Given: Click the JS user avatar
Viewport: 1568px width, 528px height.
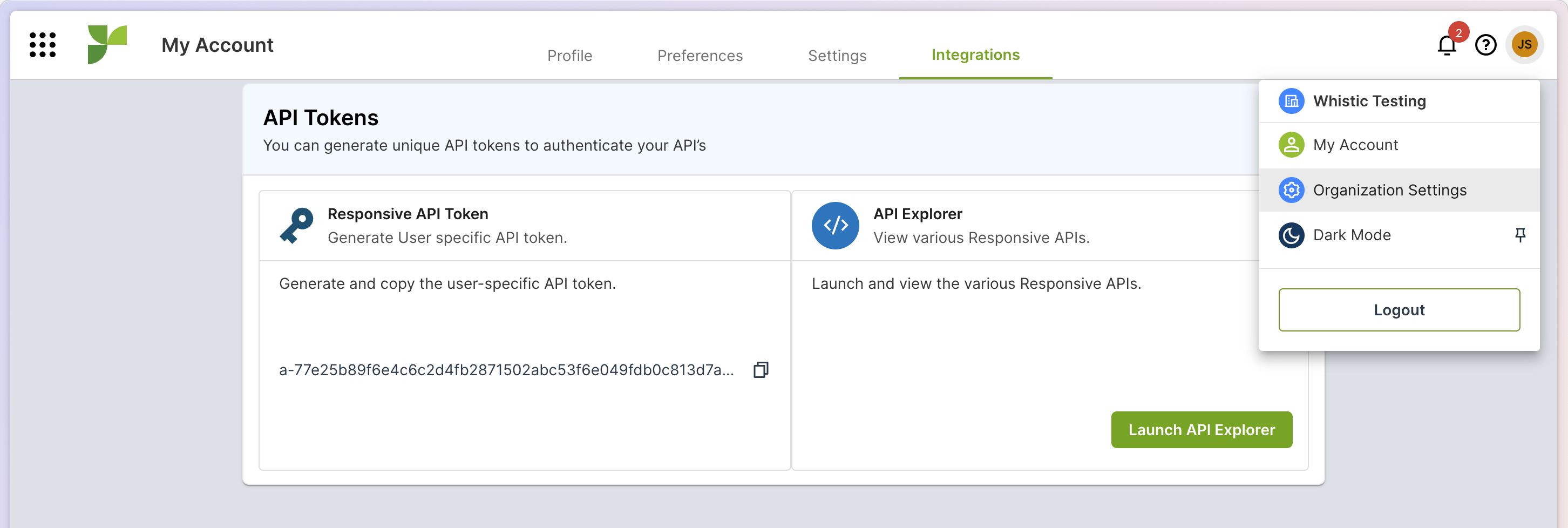Looking at the screenshot, I should 1525,44.
